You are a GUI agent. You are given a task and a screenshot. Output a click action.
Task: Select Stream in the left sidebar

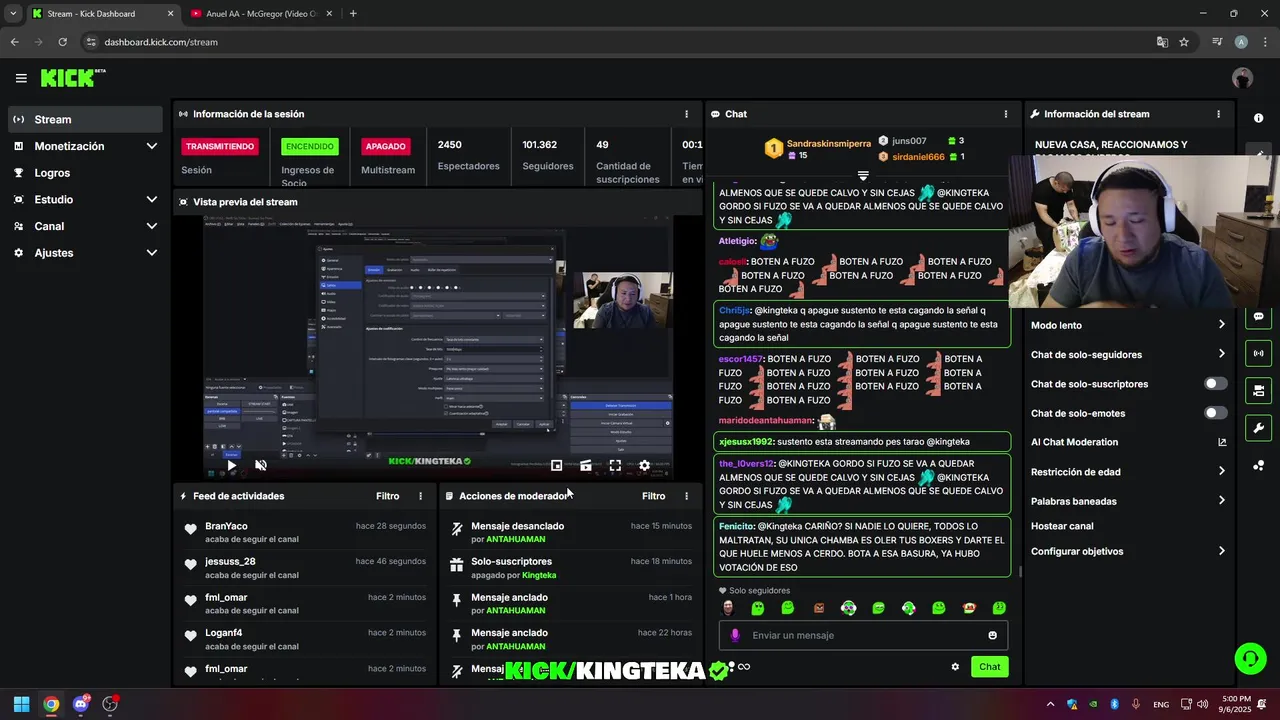tap(84, 119)
